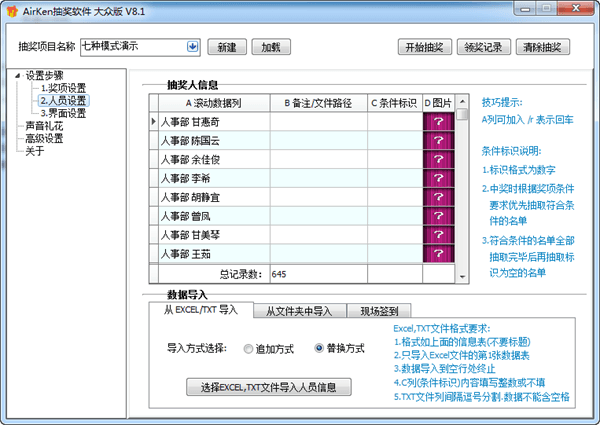Open 1.奖项设置 in the tree
The width and height of the screenshot is (600, 425).
63,88
